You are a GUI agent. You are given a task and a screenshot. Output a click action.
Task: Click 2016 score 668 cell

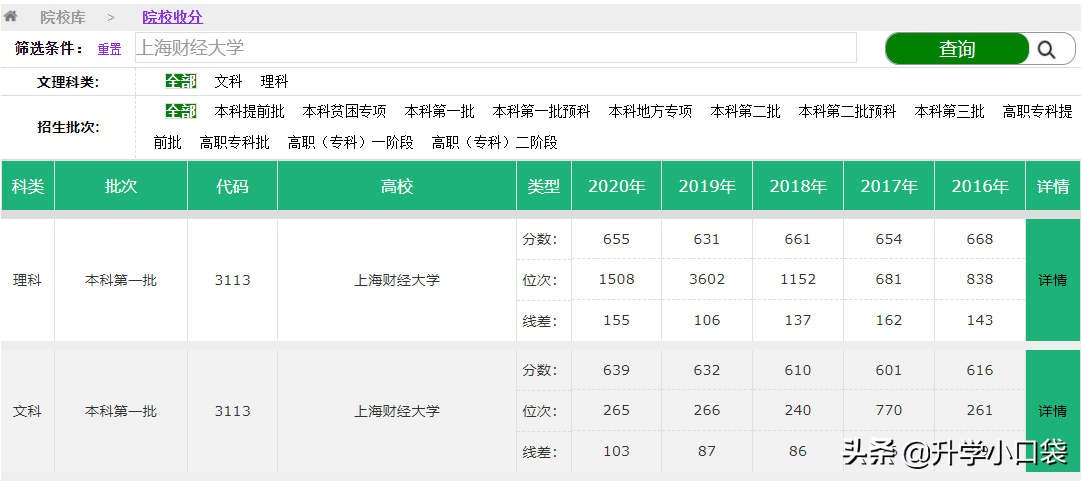tap(980, 239)
